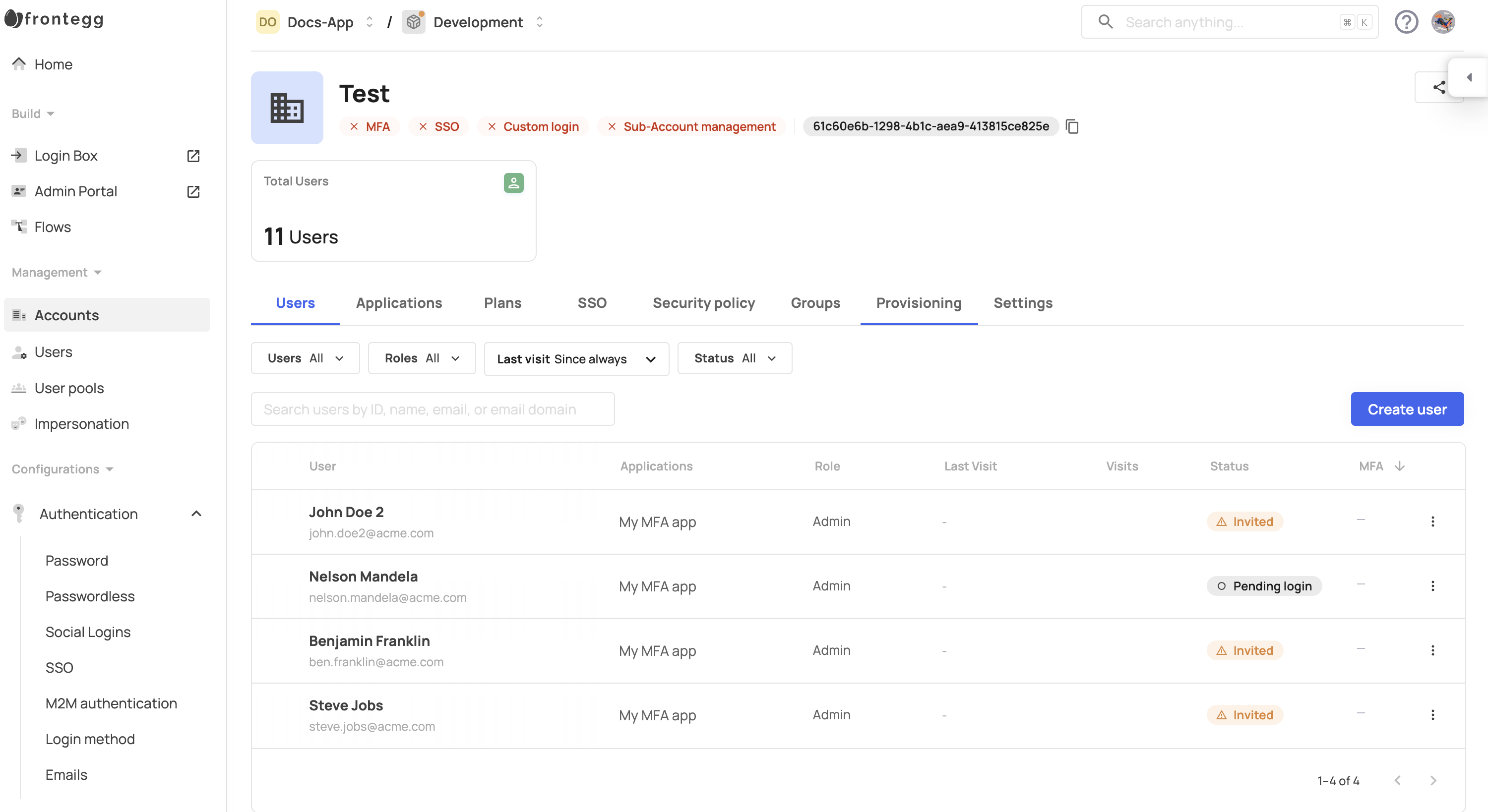Open the Status filter dropdown
This screenshot has width=1488, height=812.
point(734,358)
